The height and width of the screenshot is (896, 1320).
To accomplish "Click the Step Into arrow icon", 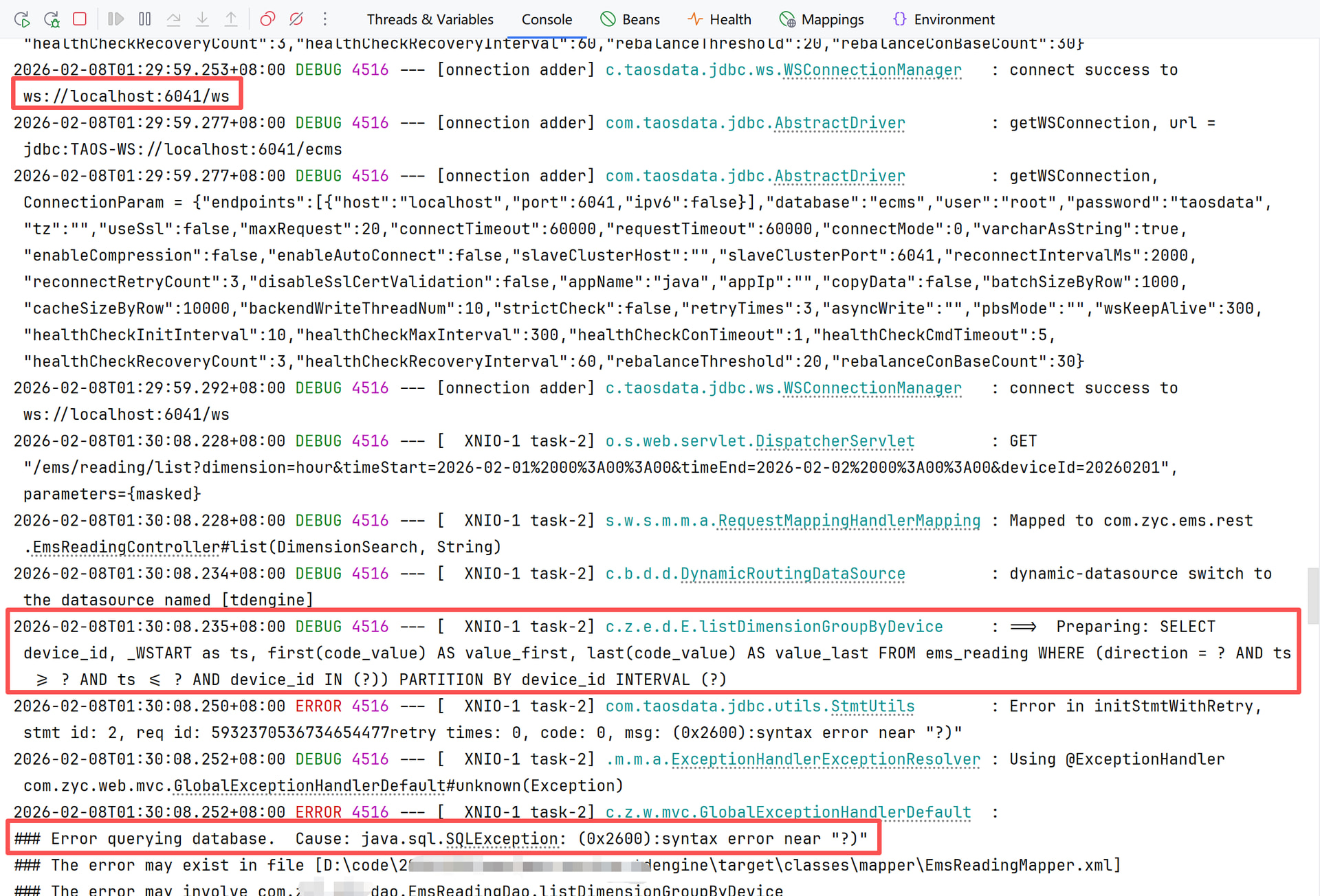I will point(202,19).
